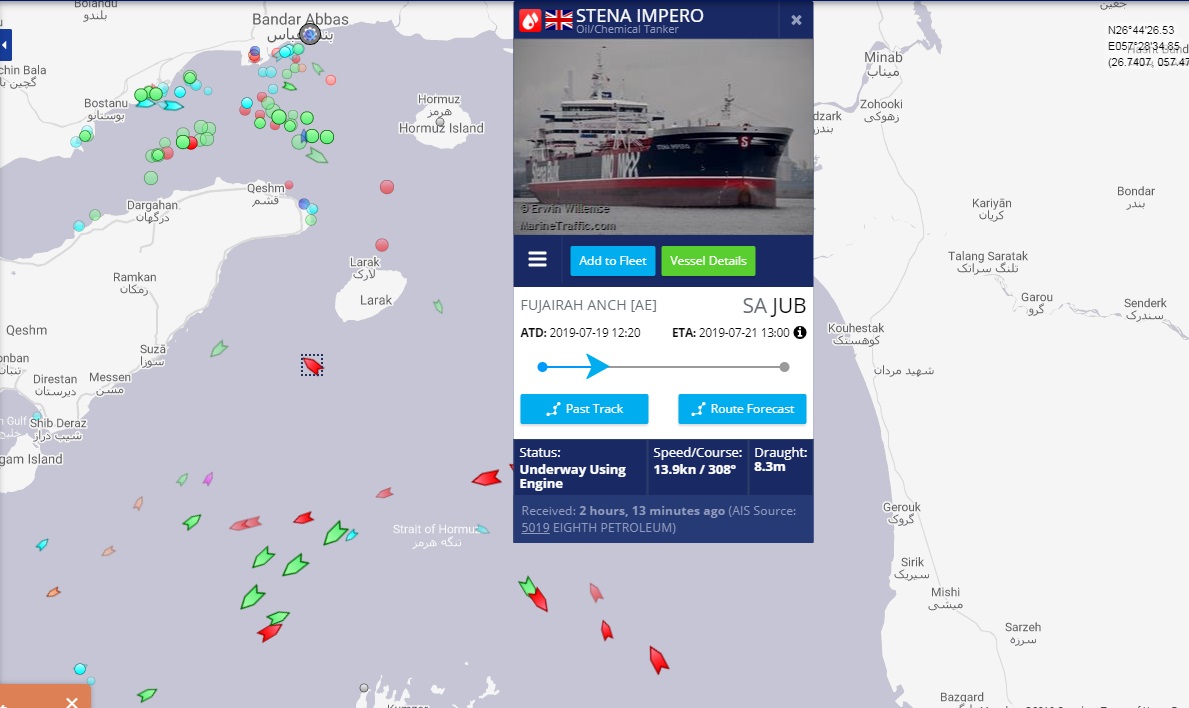Click the STENA IMPERO vessel name title
The width and height of the screenshot is (1189, 708).
pos(639,15)
